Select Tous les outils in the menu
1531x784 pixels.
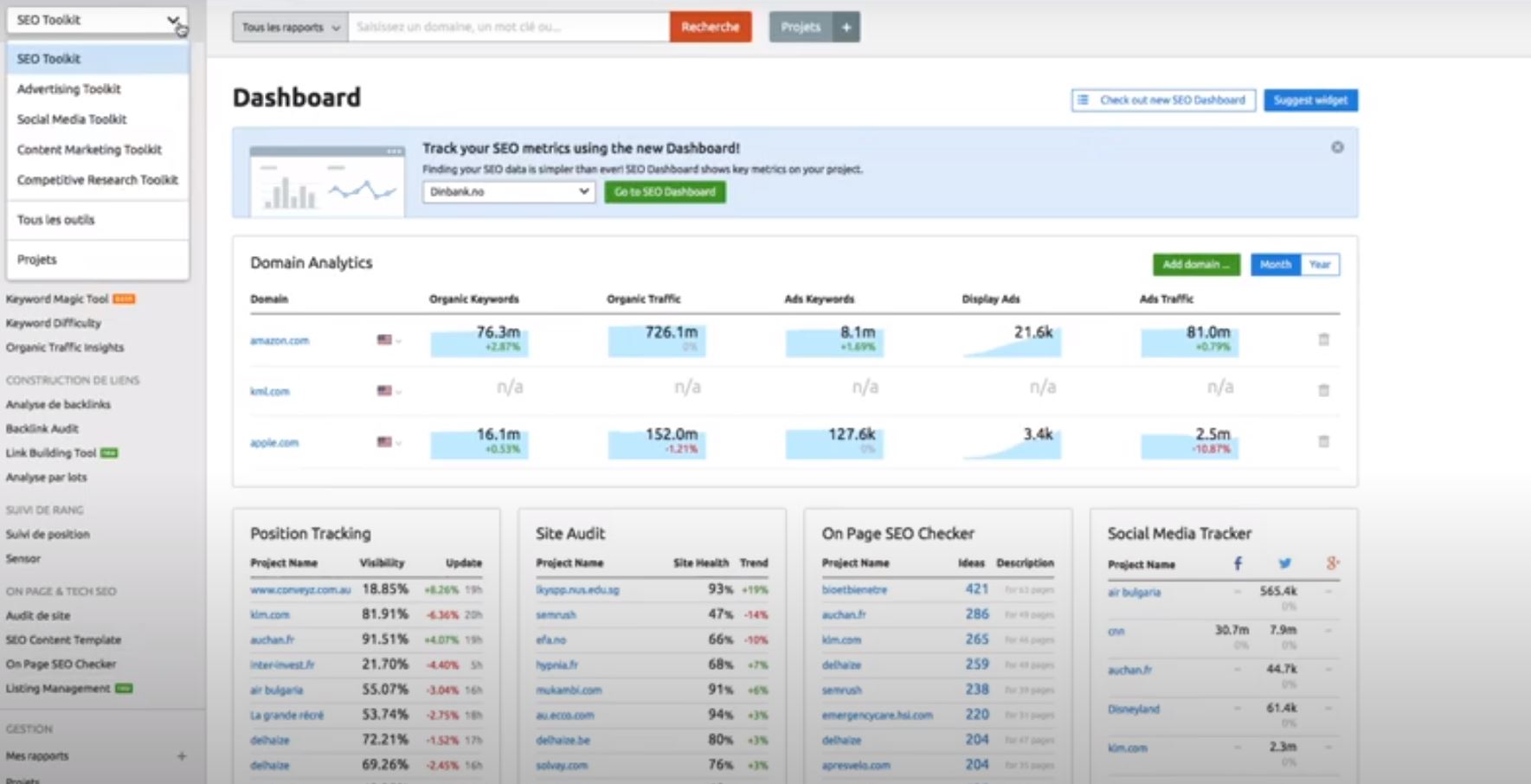tap(98, 220)
